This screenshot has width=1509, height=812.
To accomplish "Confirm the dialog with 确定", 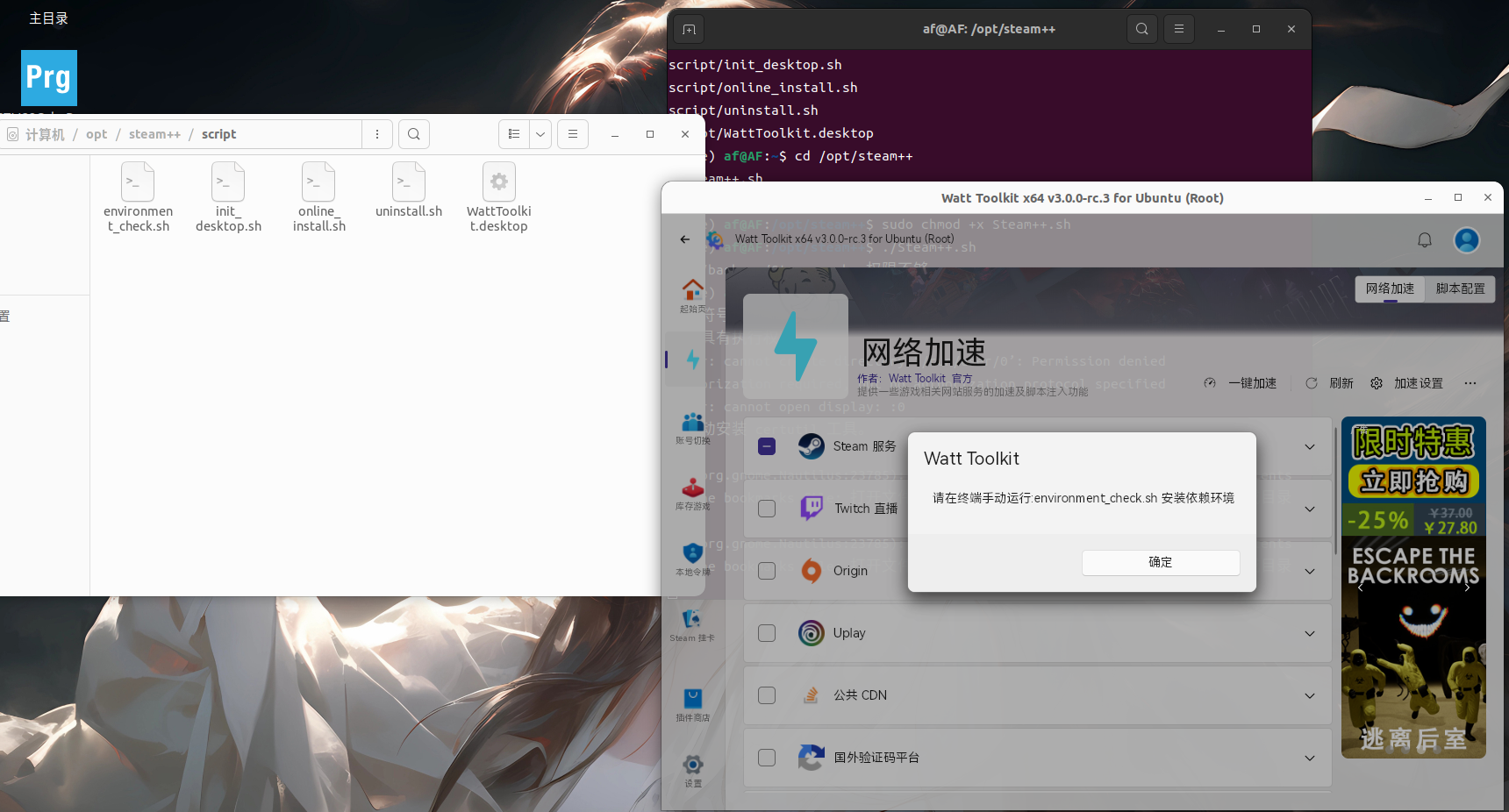I will tap(1161, 563).
